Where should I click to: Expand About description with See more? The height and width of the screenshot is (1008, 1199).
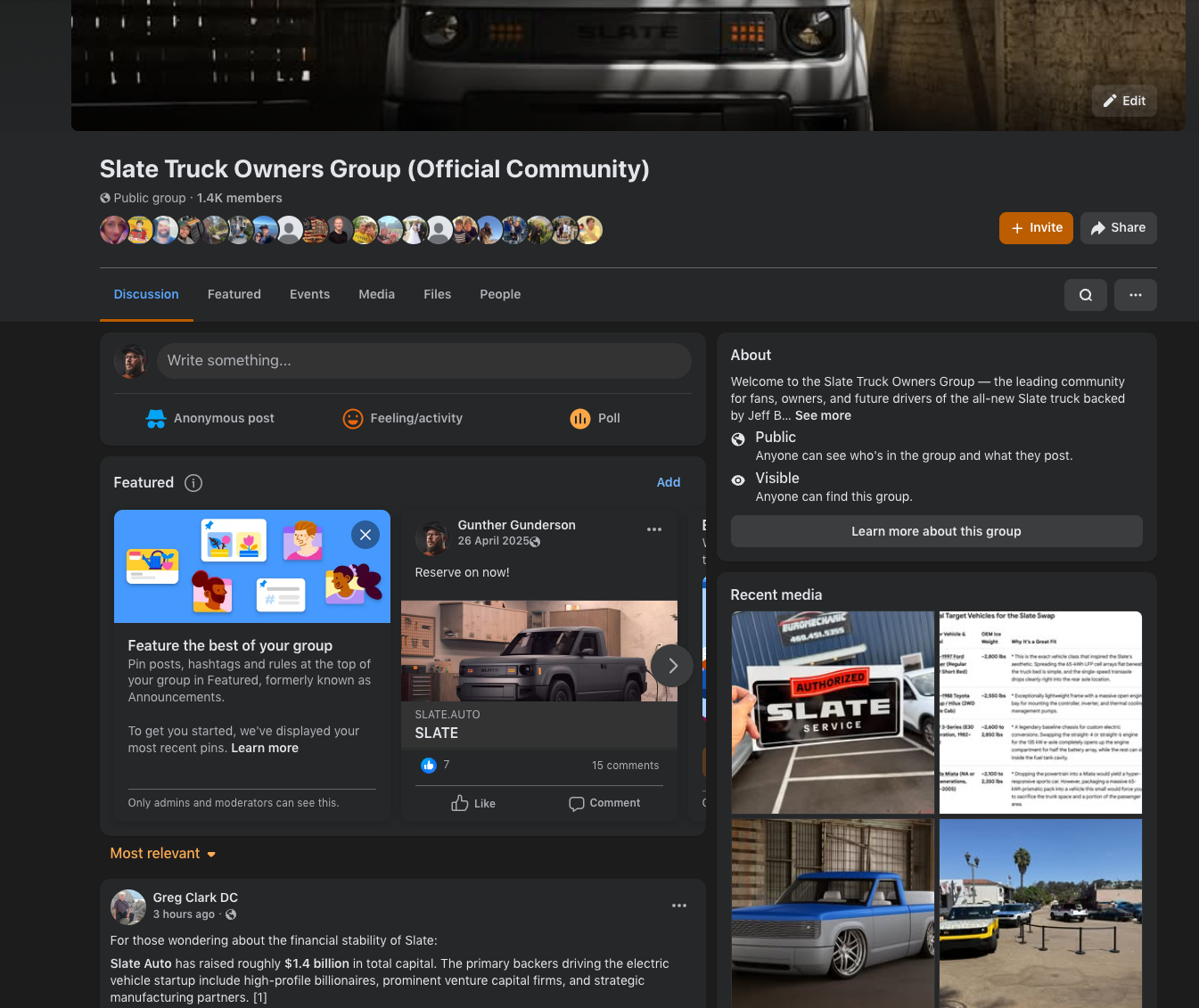pyautogui.click(x=823, y=415)
